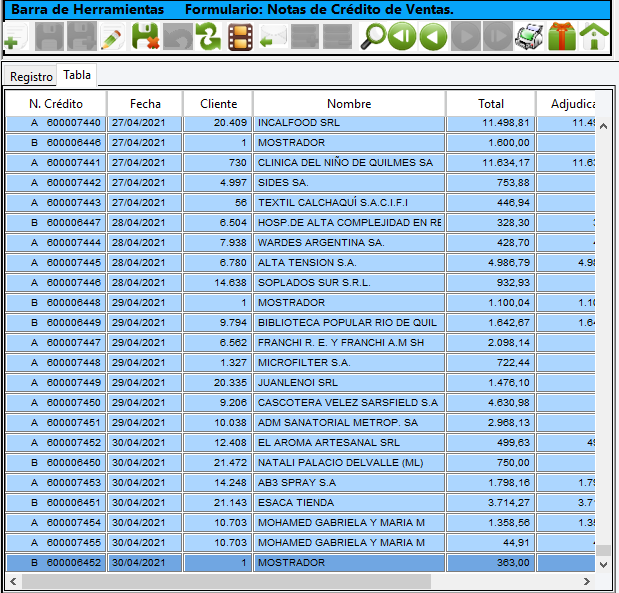This screenshot has height=593, width=619.
Task: Click the horizontal scrollbar left arrow
Action: click(x=13, y=581)
